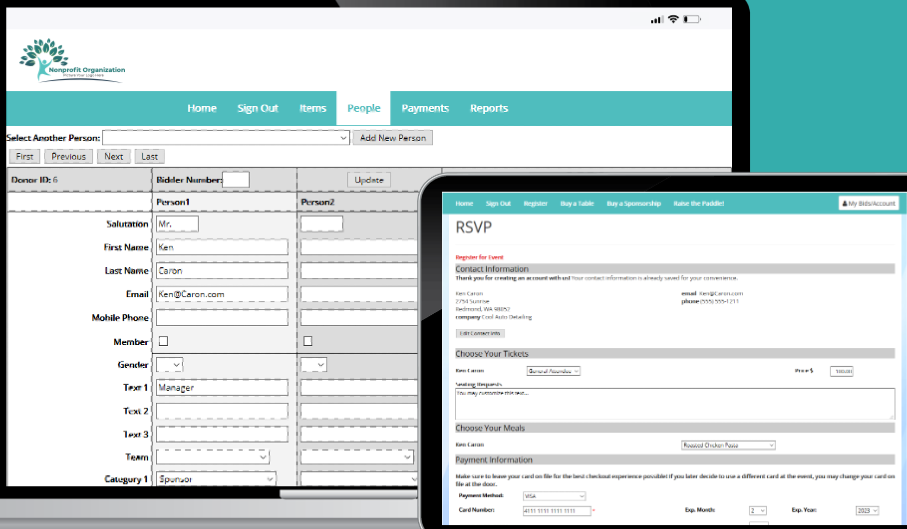Click the Add New Person button
The width and height of the screenshot is (907, 529).
pos(393,138)
